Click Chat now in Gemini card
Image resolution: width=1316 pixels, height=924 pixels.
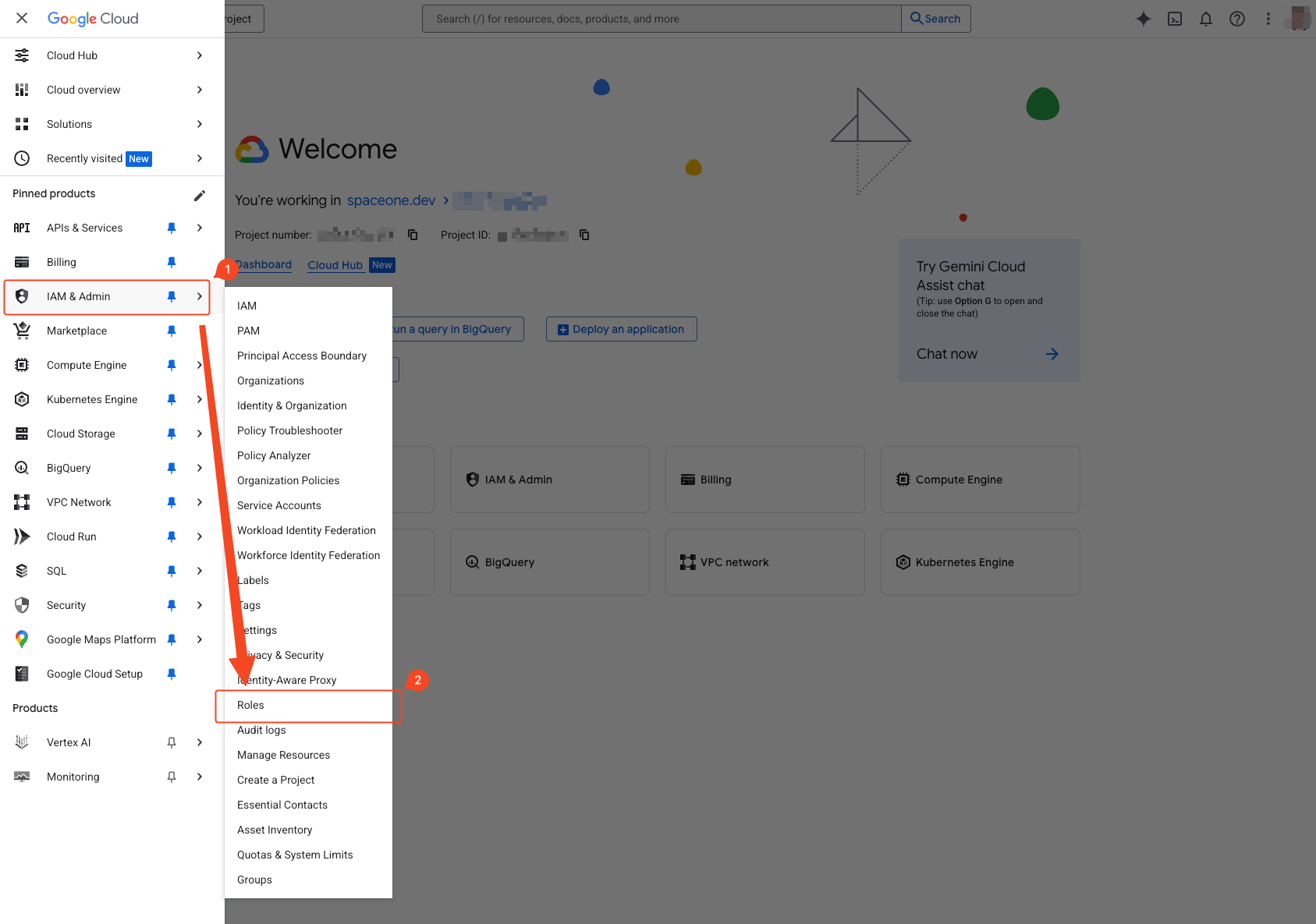(988, 354)
